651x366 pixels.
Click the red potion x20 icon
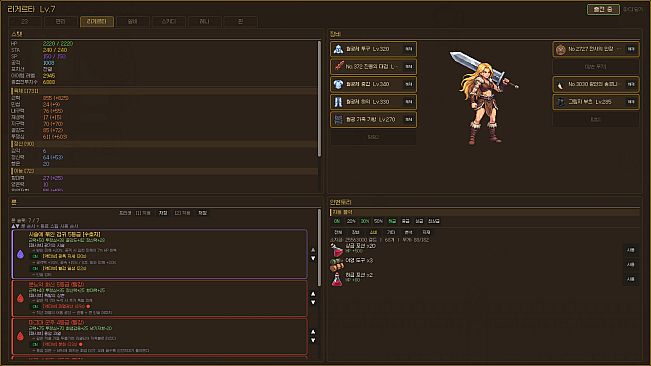(337, 249)
